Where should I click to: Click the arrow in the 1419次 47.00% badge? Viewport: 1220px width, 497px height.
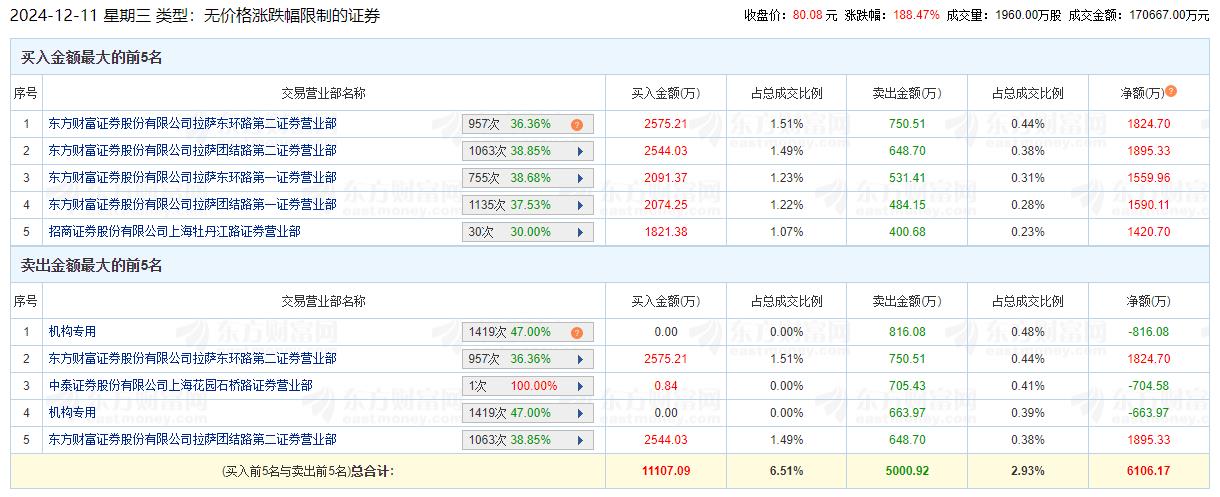point(579,413)
